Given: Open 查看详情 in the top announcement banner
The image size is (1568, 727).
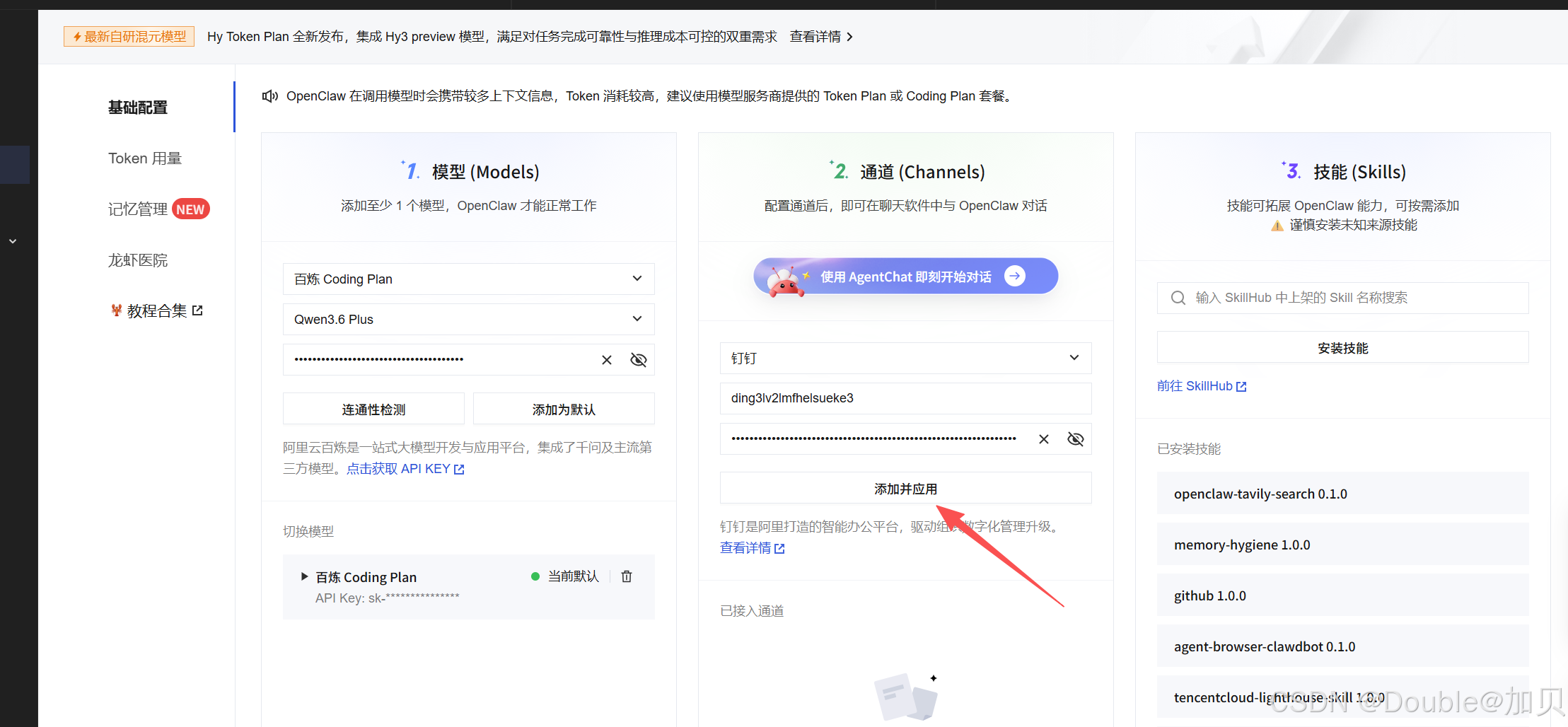Looking at the screenshot, I should pyautogui.click(x=821, y=37).
